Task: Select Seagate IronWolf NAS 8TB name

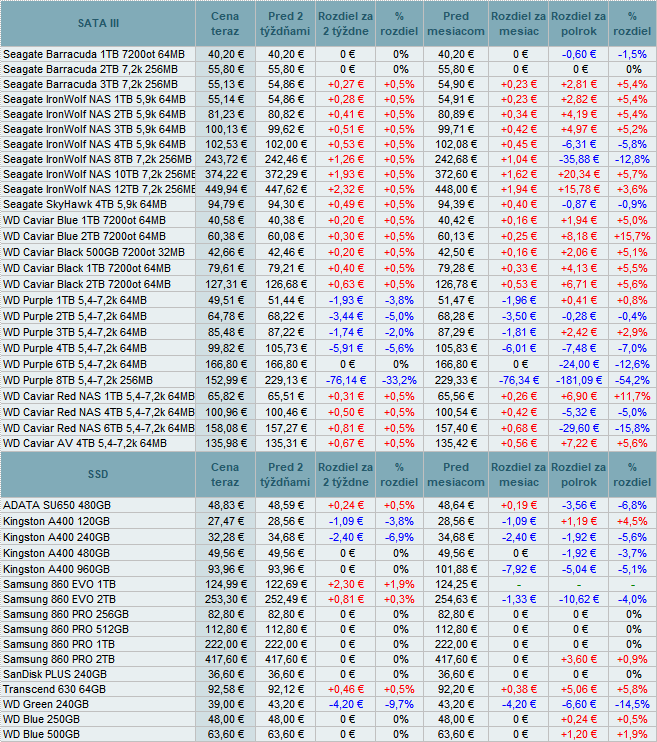Action: coord(98,159)
